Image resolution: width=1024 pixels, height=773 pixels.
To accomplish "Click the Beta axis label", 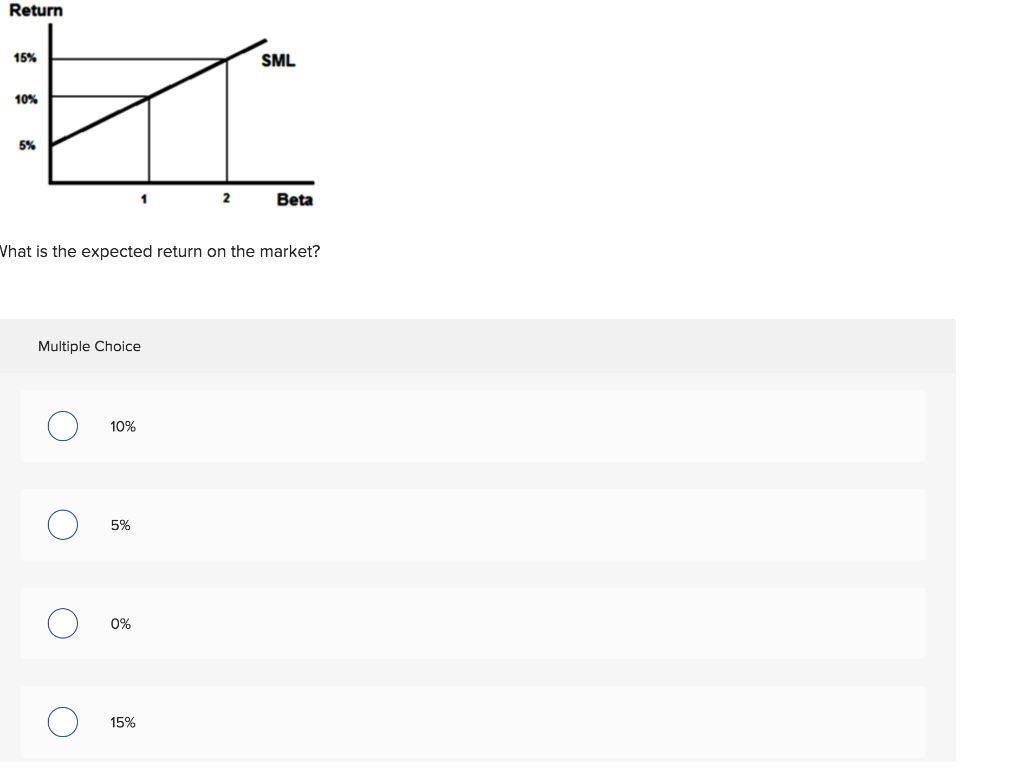I will click(x=296, y=201).
